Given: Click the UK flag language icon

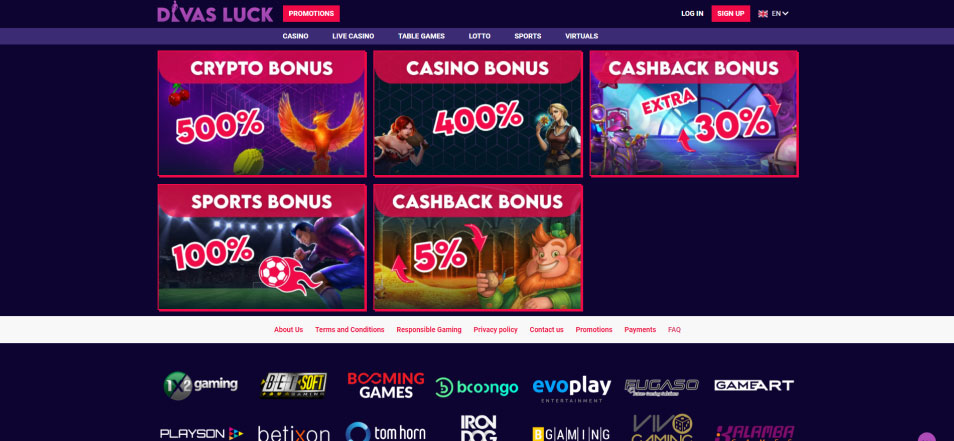Looking at the screenshot, I should point(763,13).
